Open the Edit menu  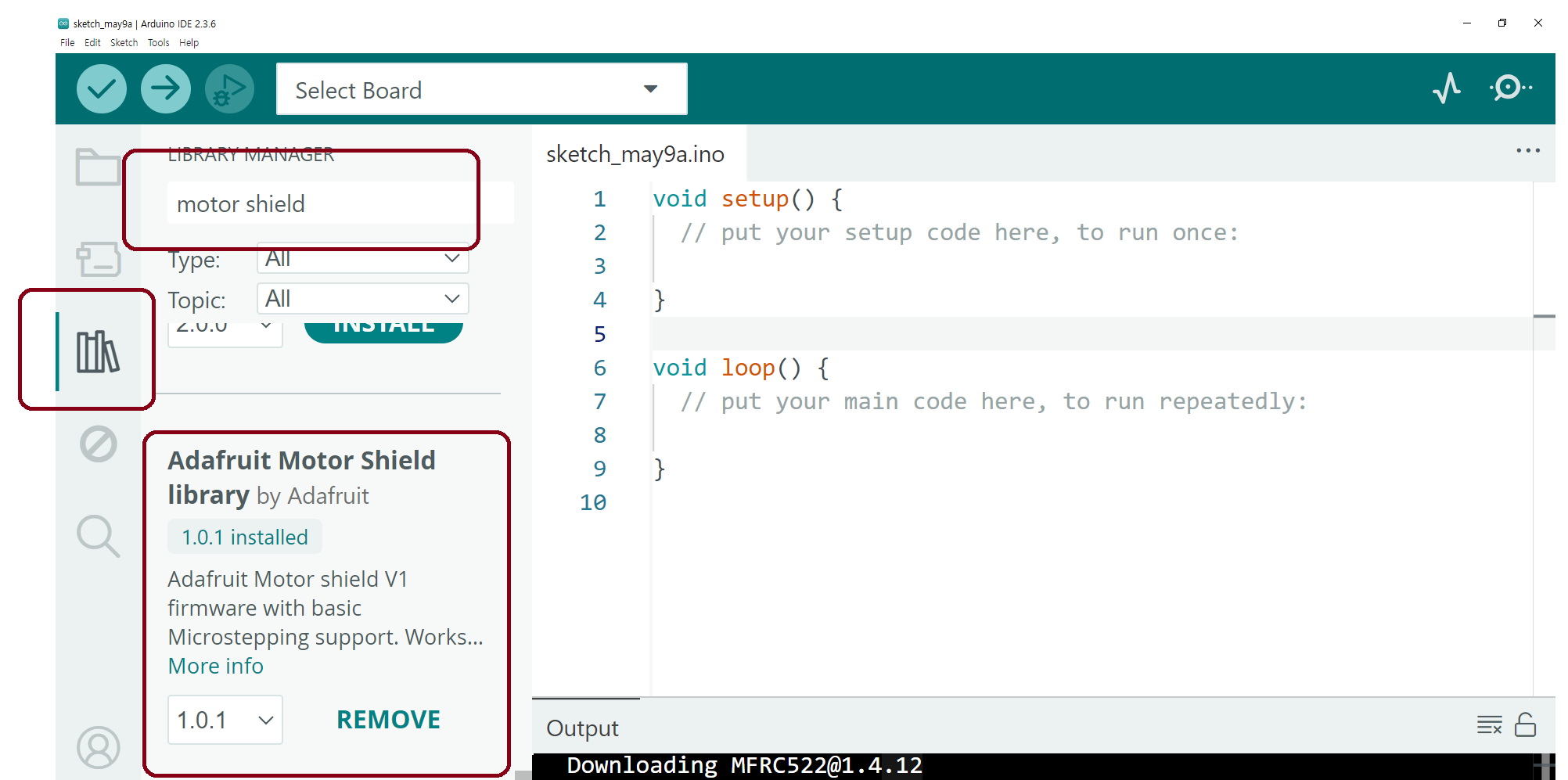pyautogui.click(x=92, y=43)
